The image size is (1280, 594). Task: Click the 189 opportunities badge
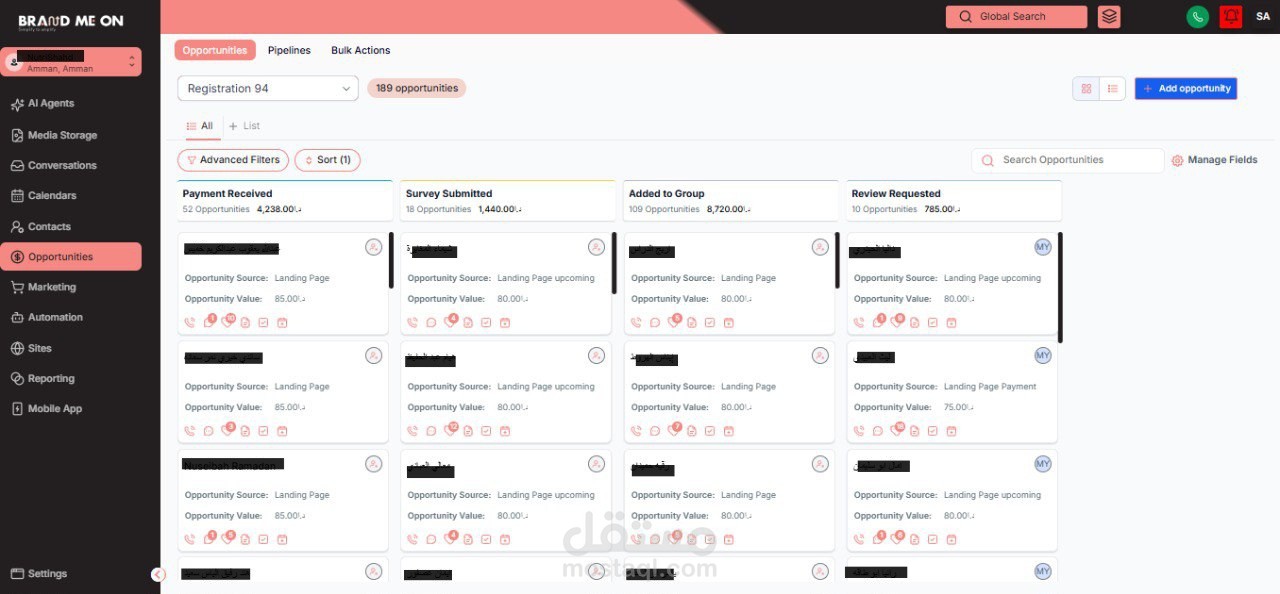click(x=417, y=88)
